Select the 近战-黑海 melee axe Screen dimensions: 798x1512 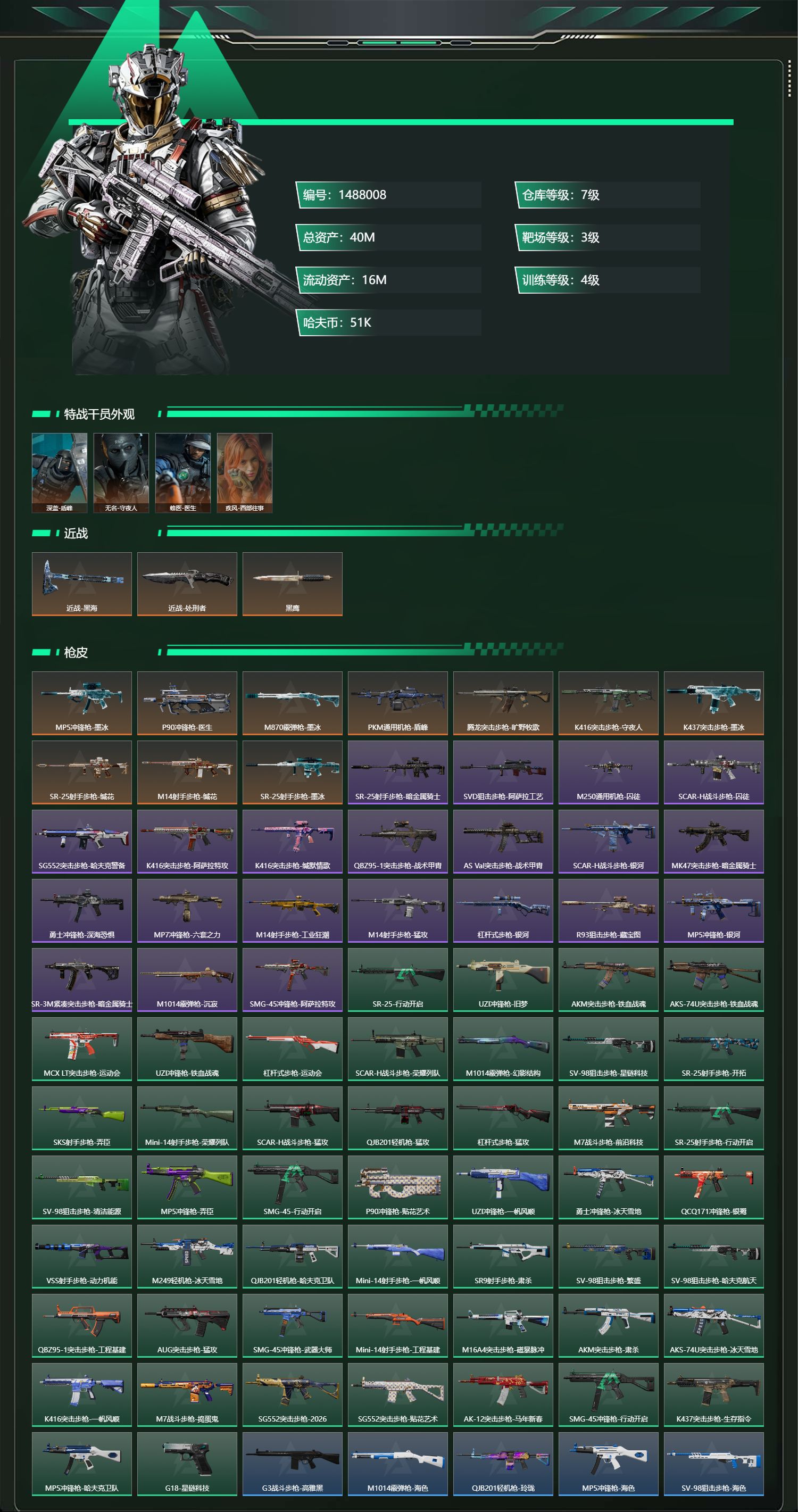(81, 584)
